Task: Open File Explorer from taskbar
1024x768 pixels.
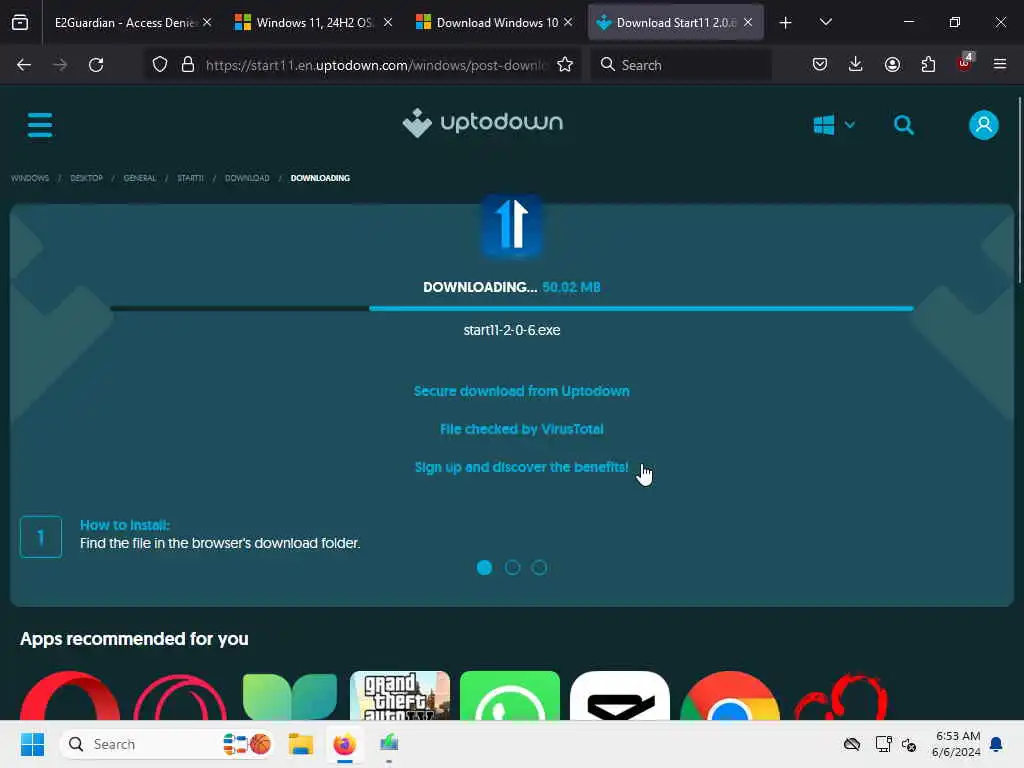Action: point(301,744)
